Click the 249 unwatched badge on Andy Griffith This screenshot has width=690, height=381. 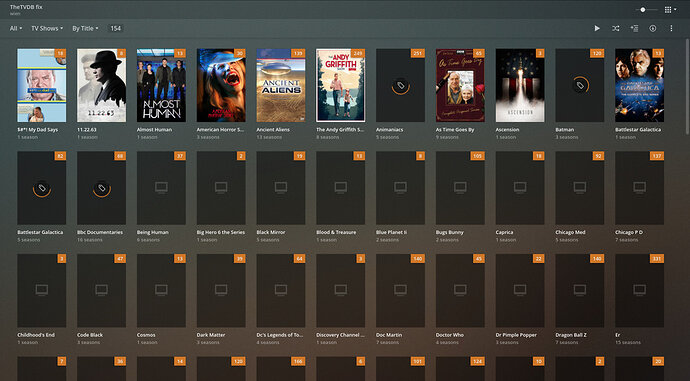tap(358, 53)
